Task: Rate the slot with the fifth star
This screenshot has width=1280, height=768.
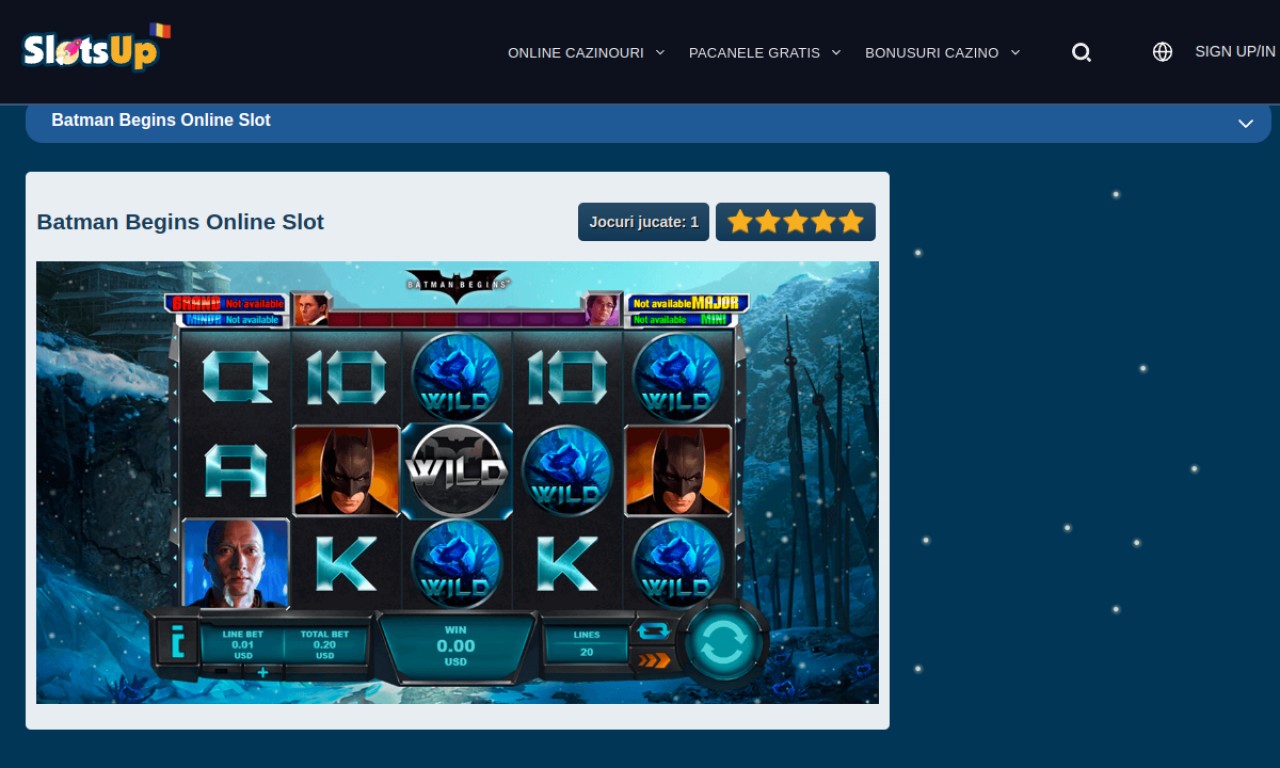Action: click(851, 221)
